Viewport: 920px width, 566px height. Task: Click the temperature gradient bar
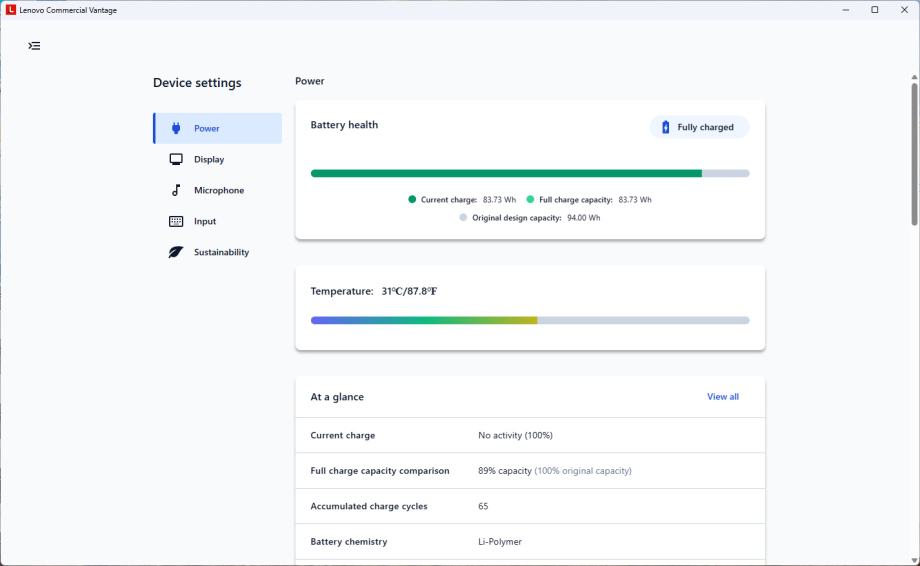[x=529, y=320]
